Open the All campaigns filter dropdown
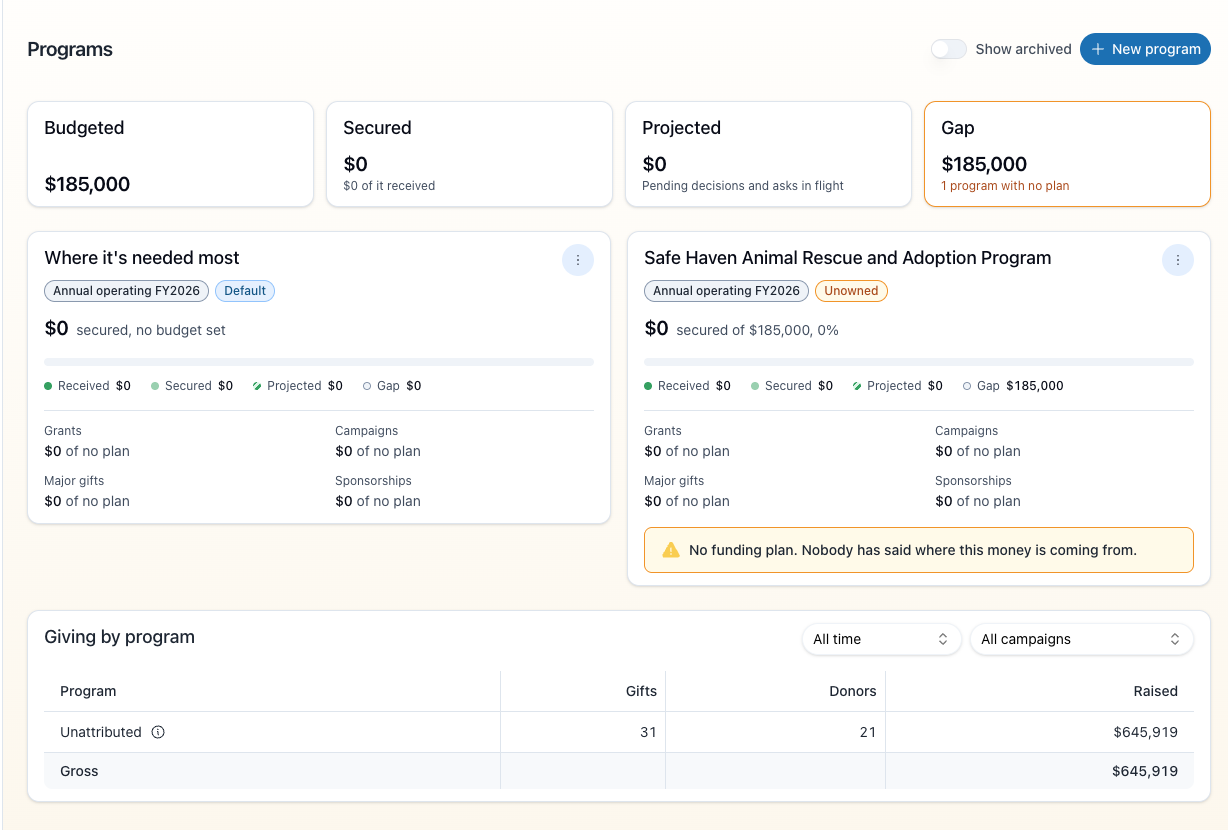 point(1081,639)
